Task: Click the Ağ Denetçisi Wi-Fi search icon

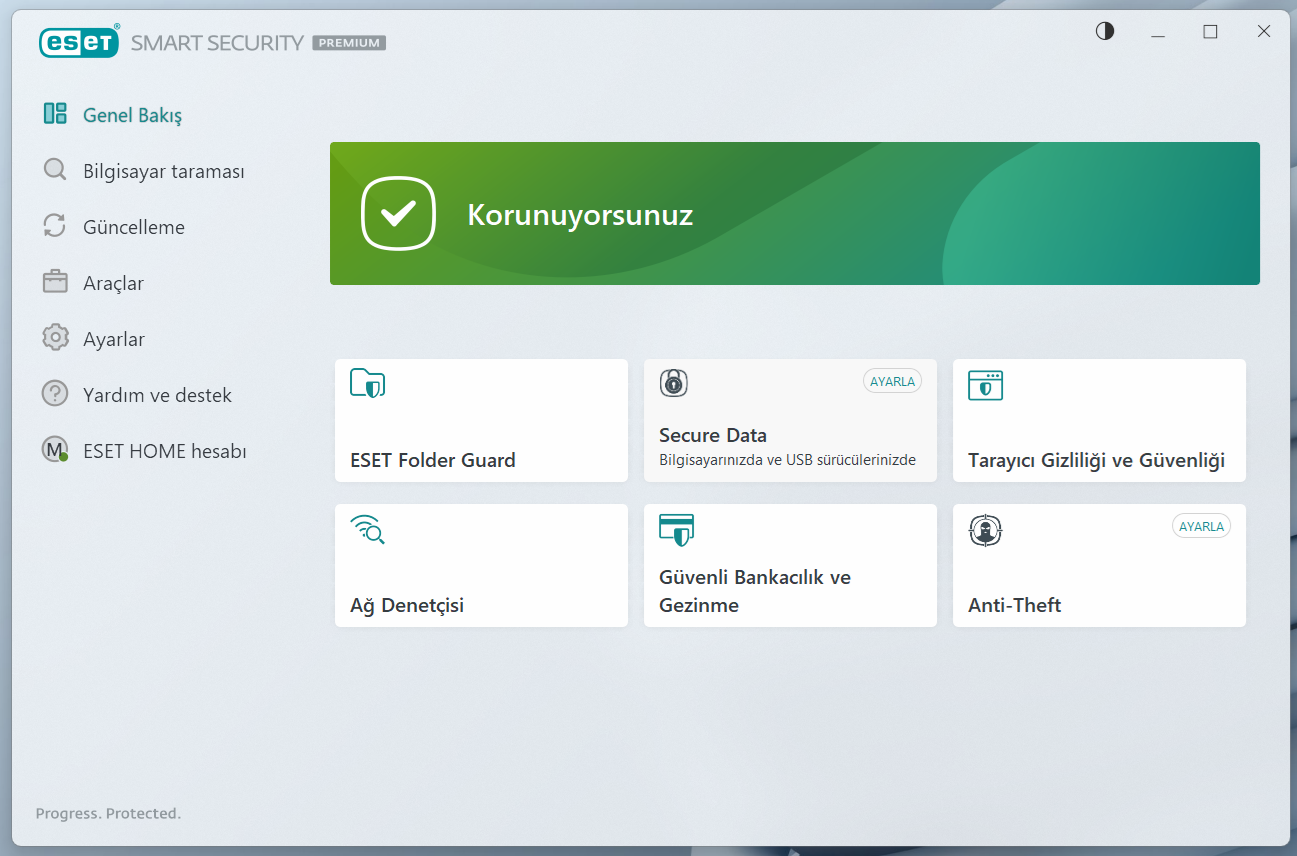Action: (367, 529)
